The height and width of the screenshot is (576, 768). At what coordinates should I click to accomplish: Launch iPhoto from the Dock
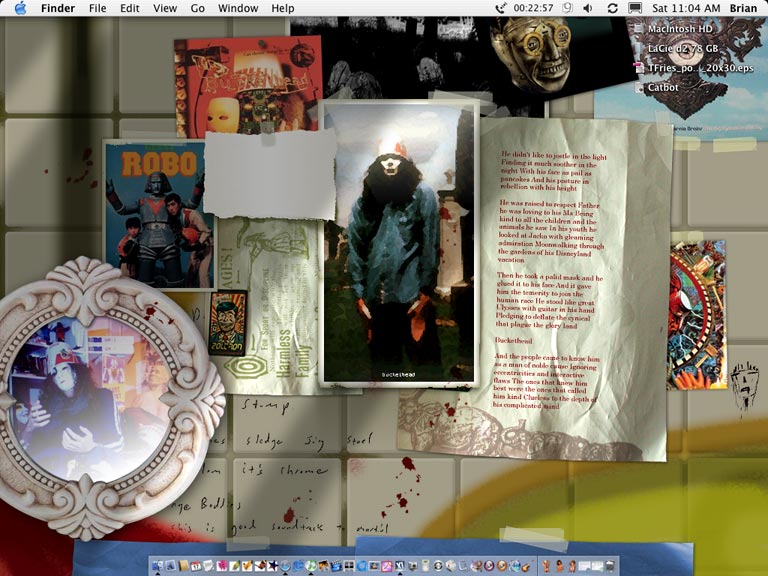pos(323,566)
